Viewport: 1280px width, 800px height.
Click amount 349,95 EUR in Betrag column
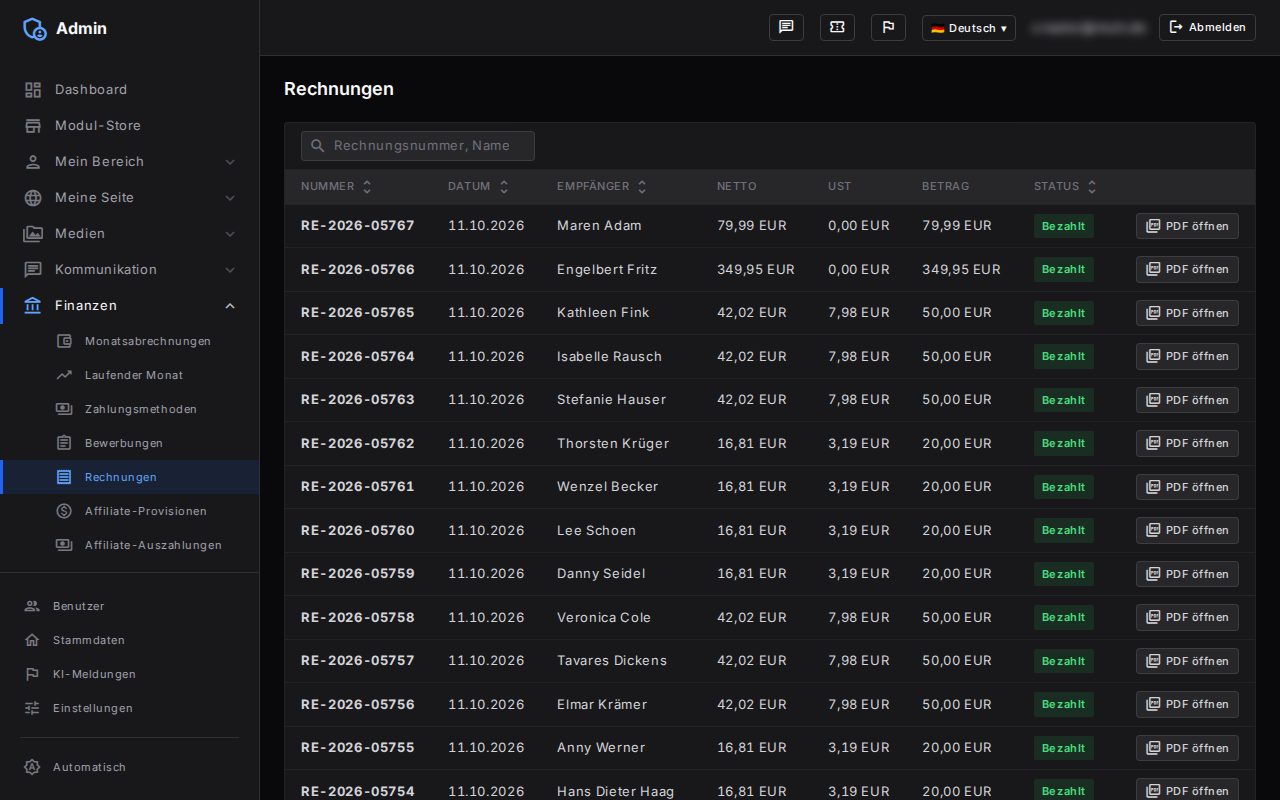pos(961,269)
